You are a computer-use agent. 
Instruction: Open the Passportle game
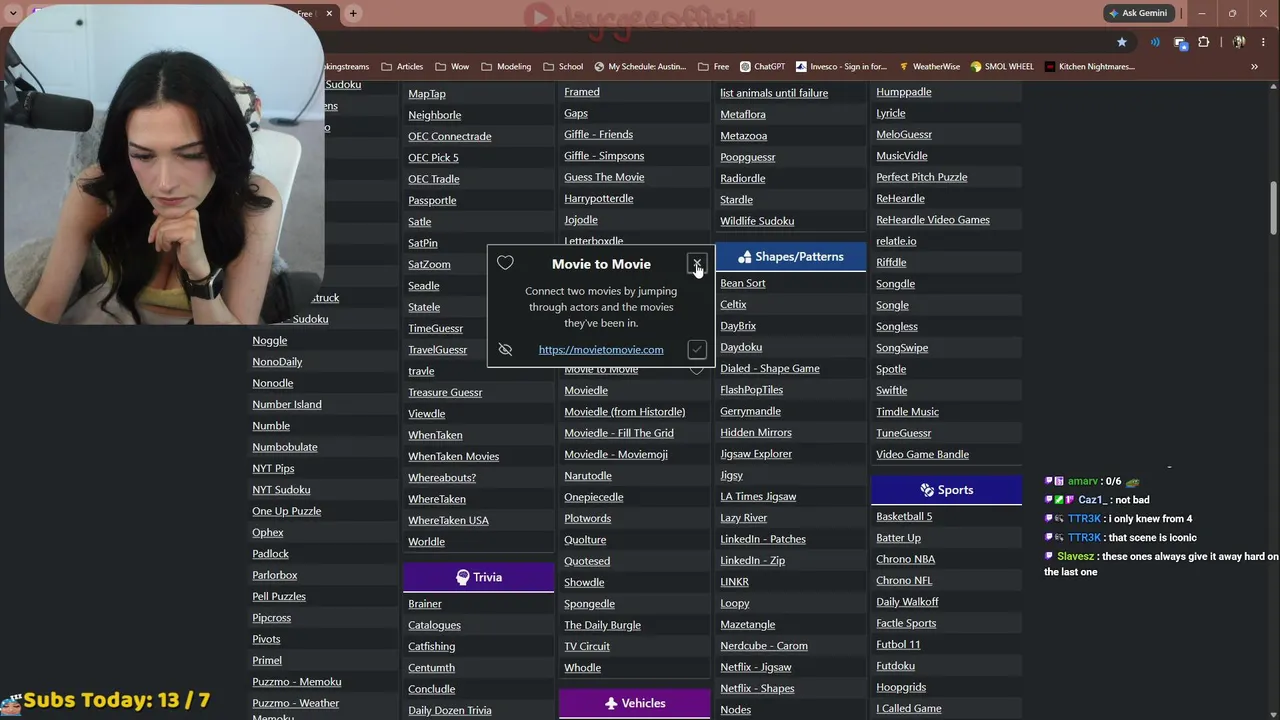click(x=432, y=200)
